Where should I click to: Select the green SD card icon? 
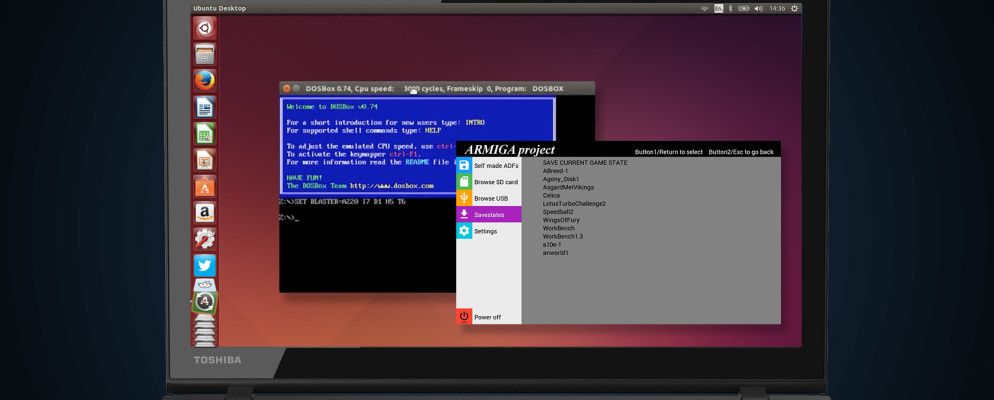[x=464, y=182]
